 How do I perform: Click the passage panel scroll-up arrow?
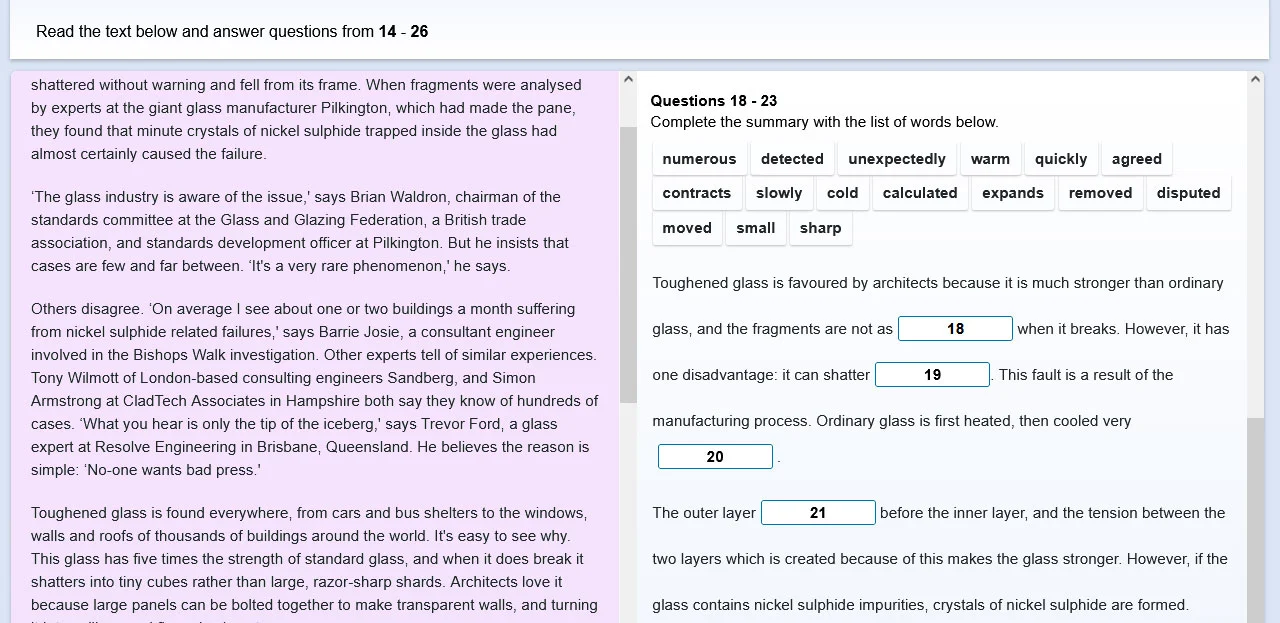tap(628, 80)
